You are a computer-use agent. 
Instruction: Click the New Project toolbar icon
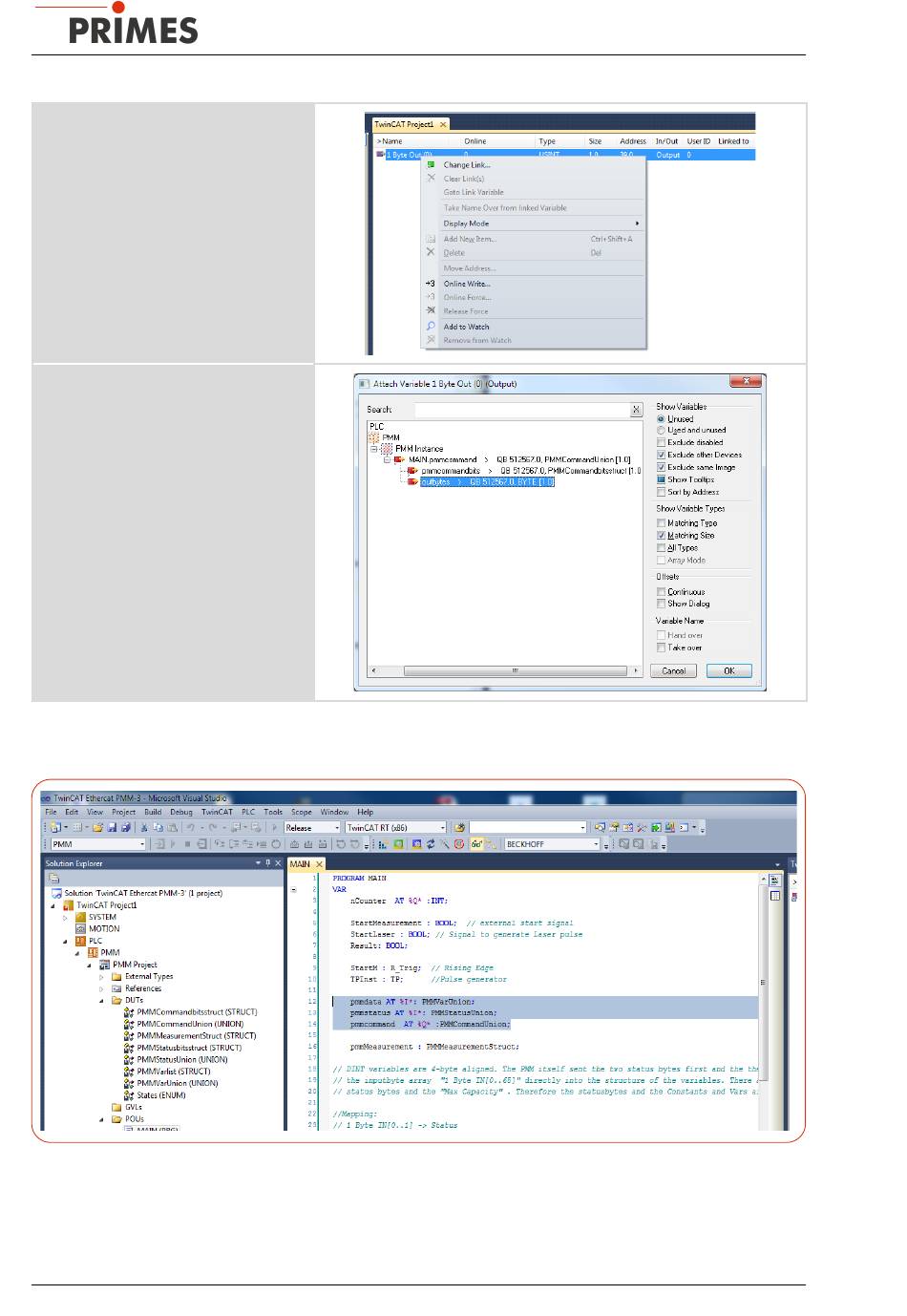(x=56, y=828)
